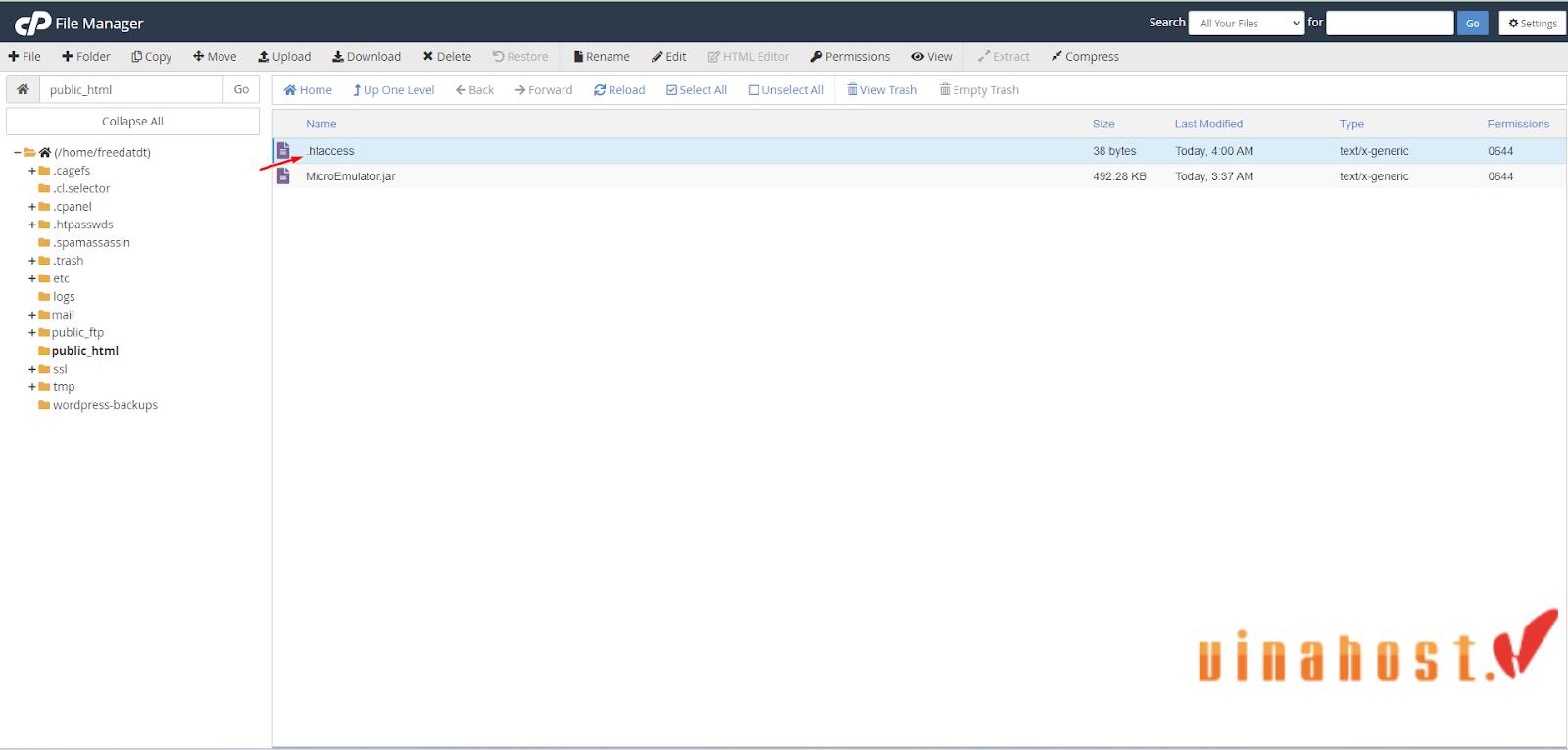The width and height of the screenshot is (1568, 750).
Task: Click the Forward navigation link
Action: [x=544, y=90]
